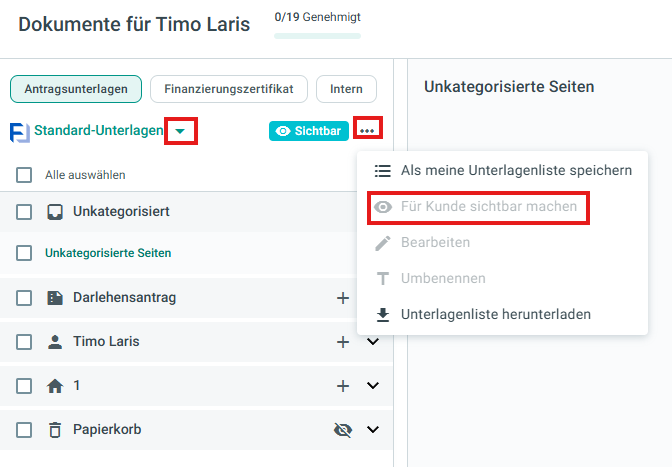
Task: Toggle hidden-eye icon on Papierkorb row
Action: click(x=343, y=430)
